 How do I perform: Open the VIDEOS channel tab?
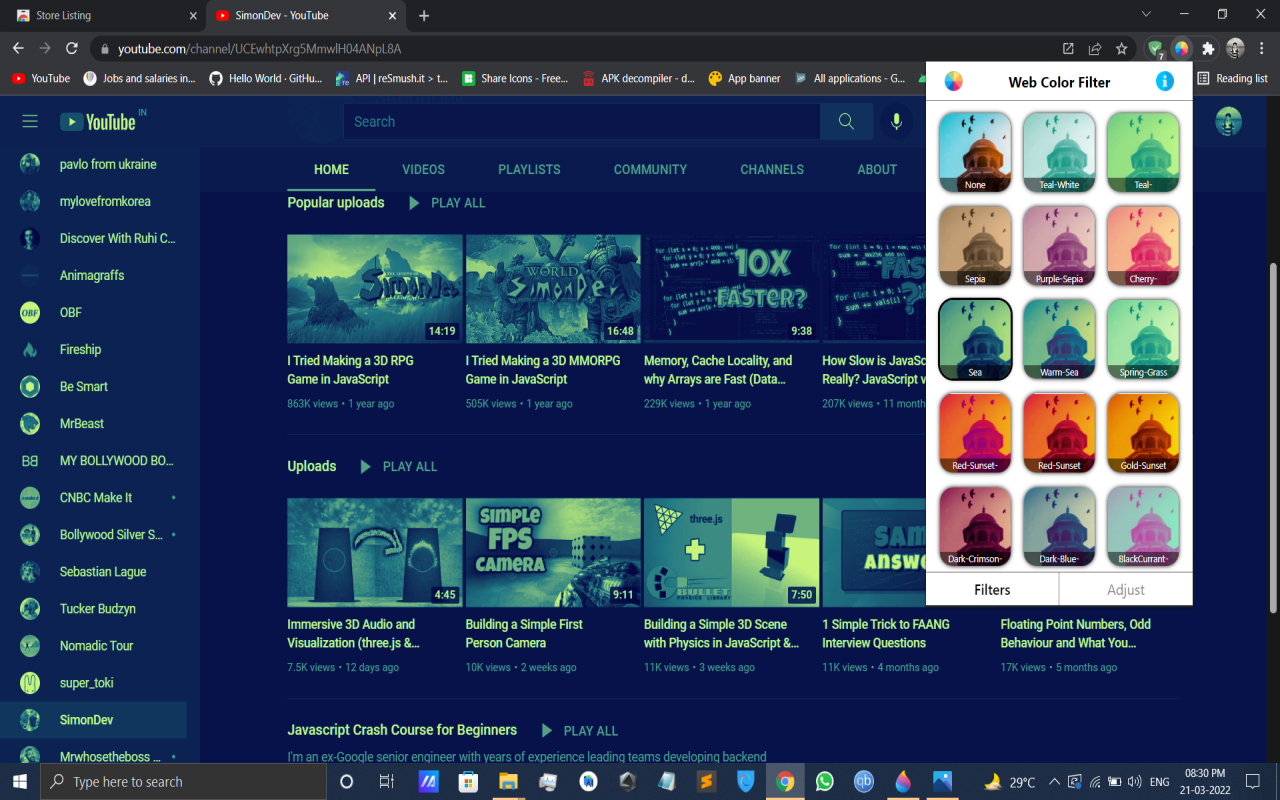423,169
